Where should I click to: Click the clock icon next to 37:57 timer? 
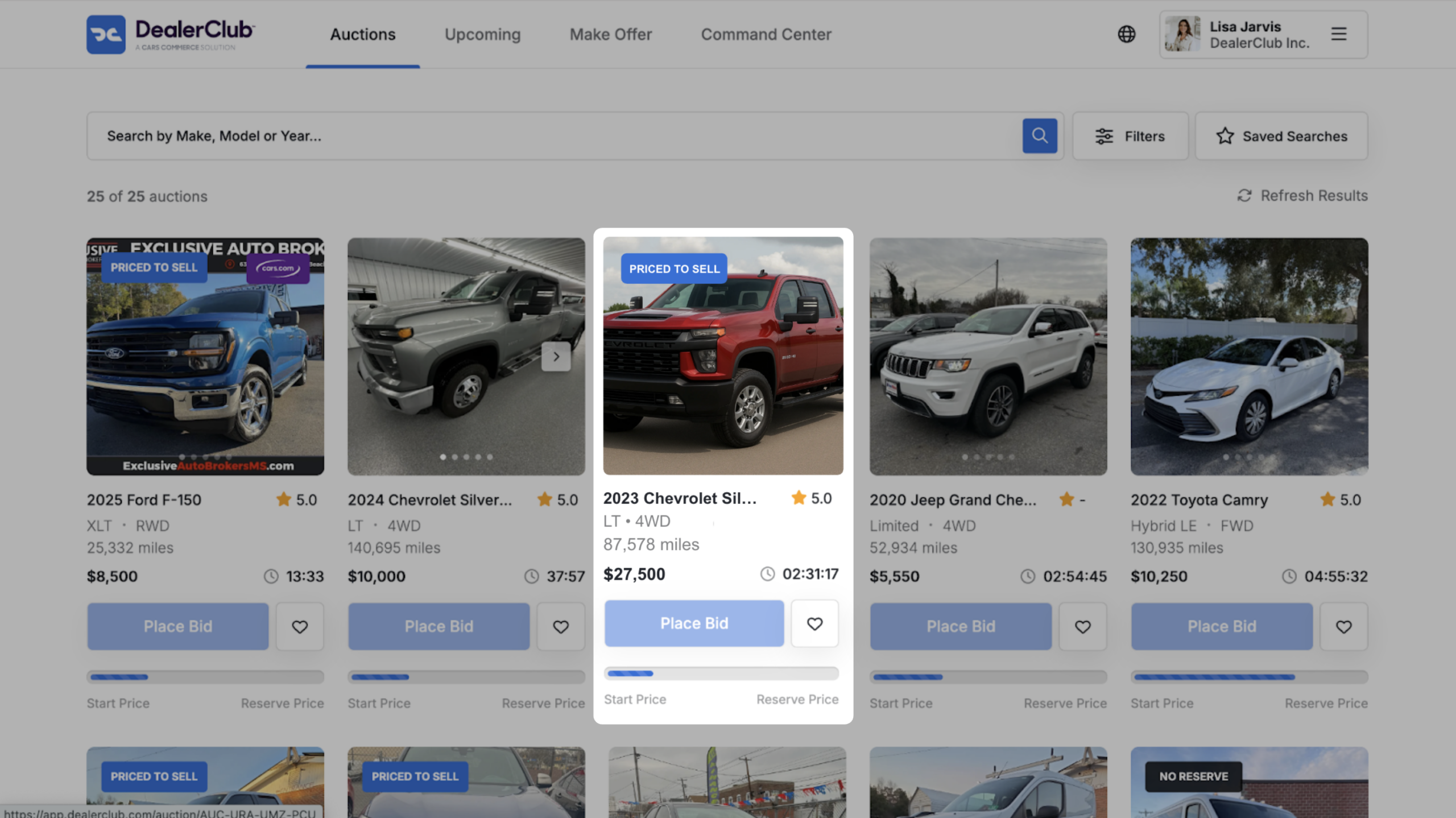[532, 576]
